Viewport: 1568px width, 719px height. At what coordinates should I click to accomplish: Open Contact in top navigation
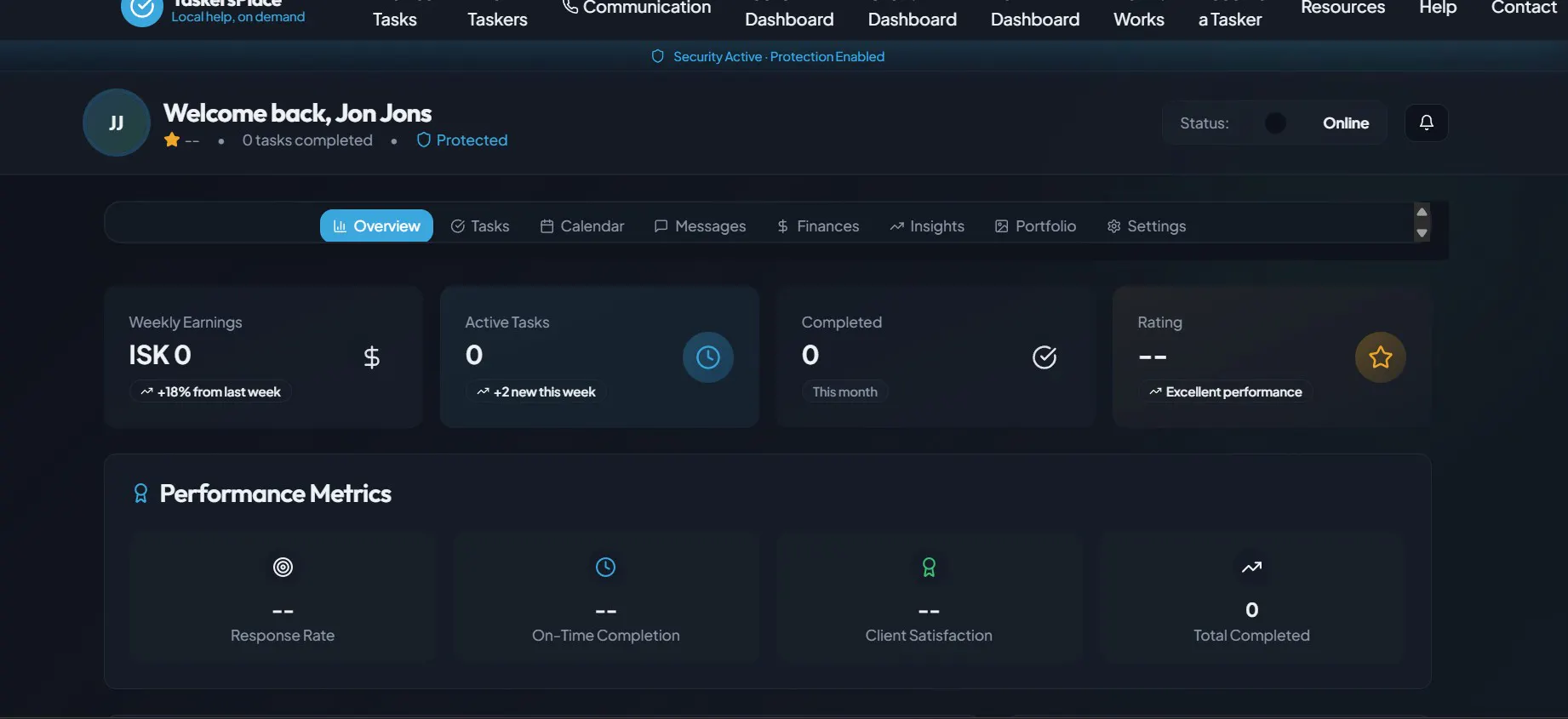(x=1524, y=8)
